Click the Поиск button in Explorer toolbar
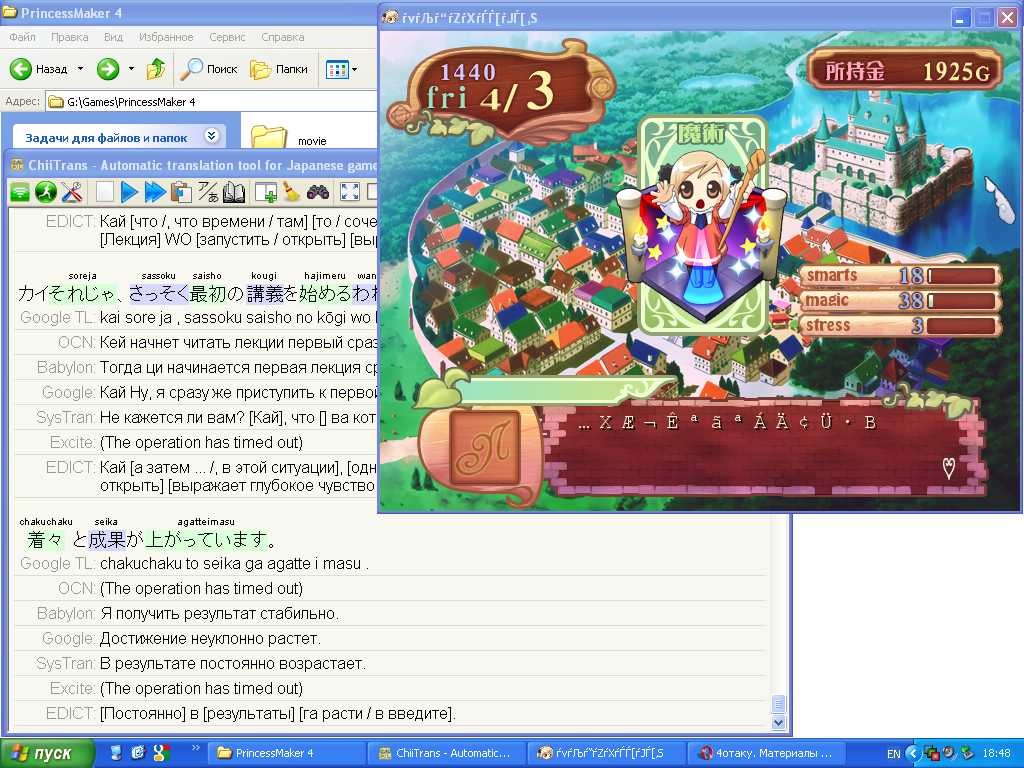This screenshot has width=1024, height=768. (209, 69)
